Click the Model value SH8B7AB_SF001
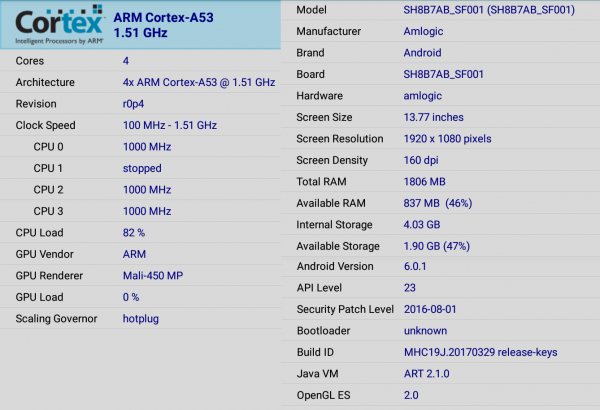 pyautogui.click(x=489, y=10)
